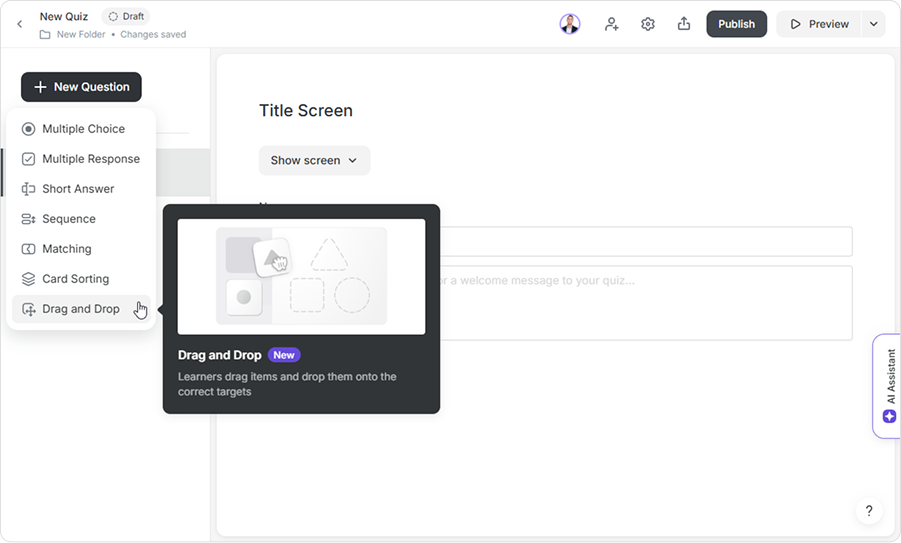
Task: Add a Drag and Drop question
Action: pyautogui.click(x=80, y=309)
